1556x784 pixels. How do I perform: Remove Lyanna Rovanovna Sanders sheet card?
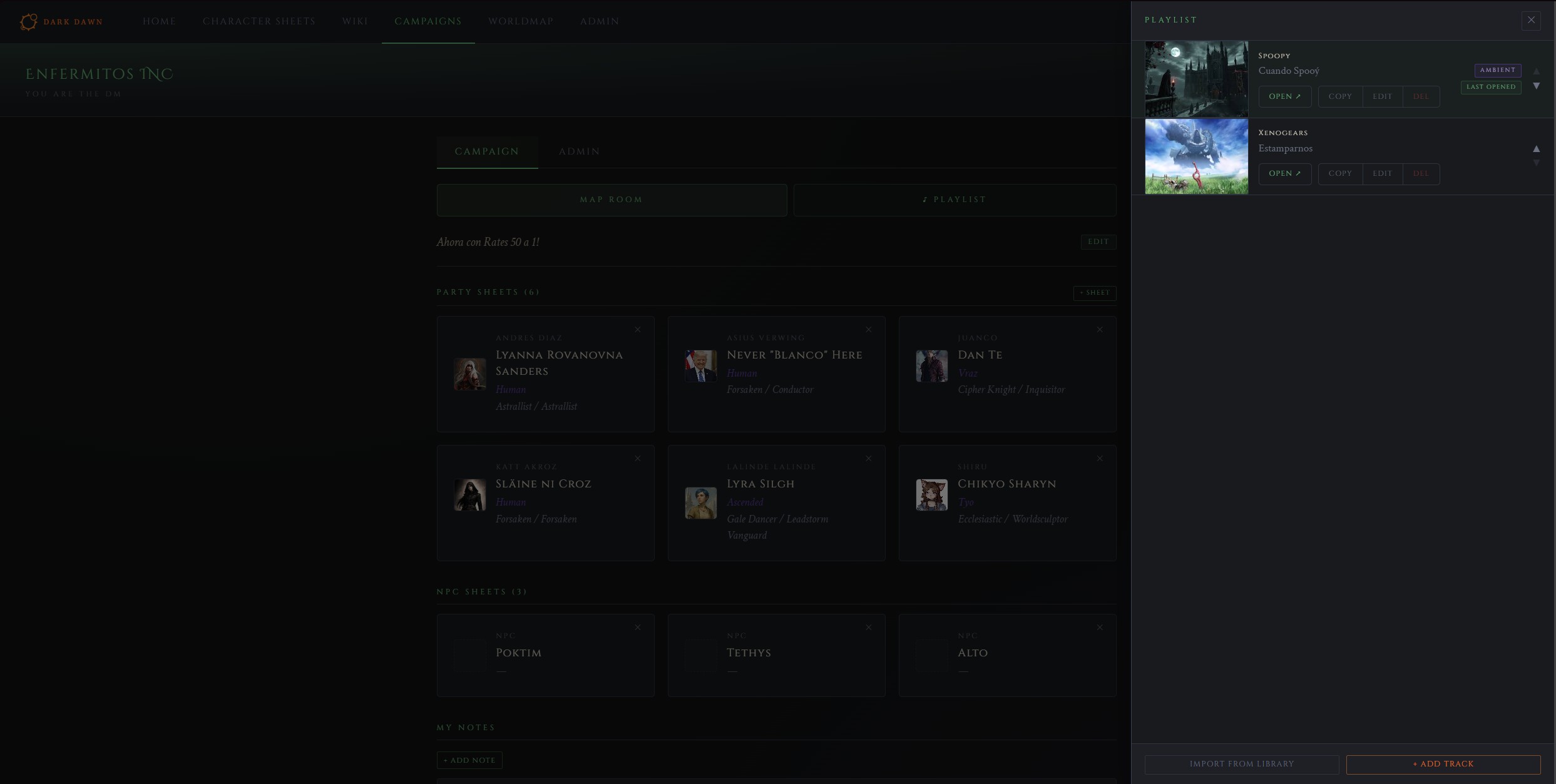coord(637,330)
